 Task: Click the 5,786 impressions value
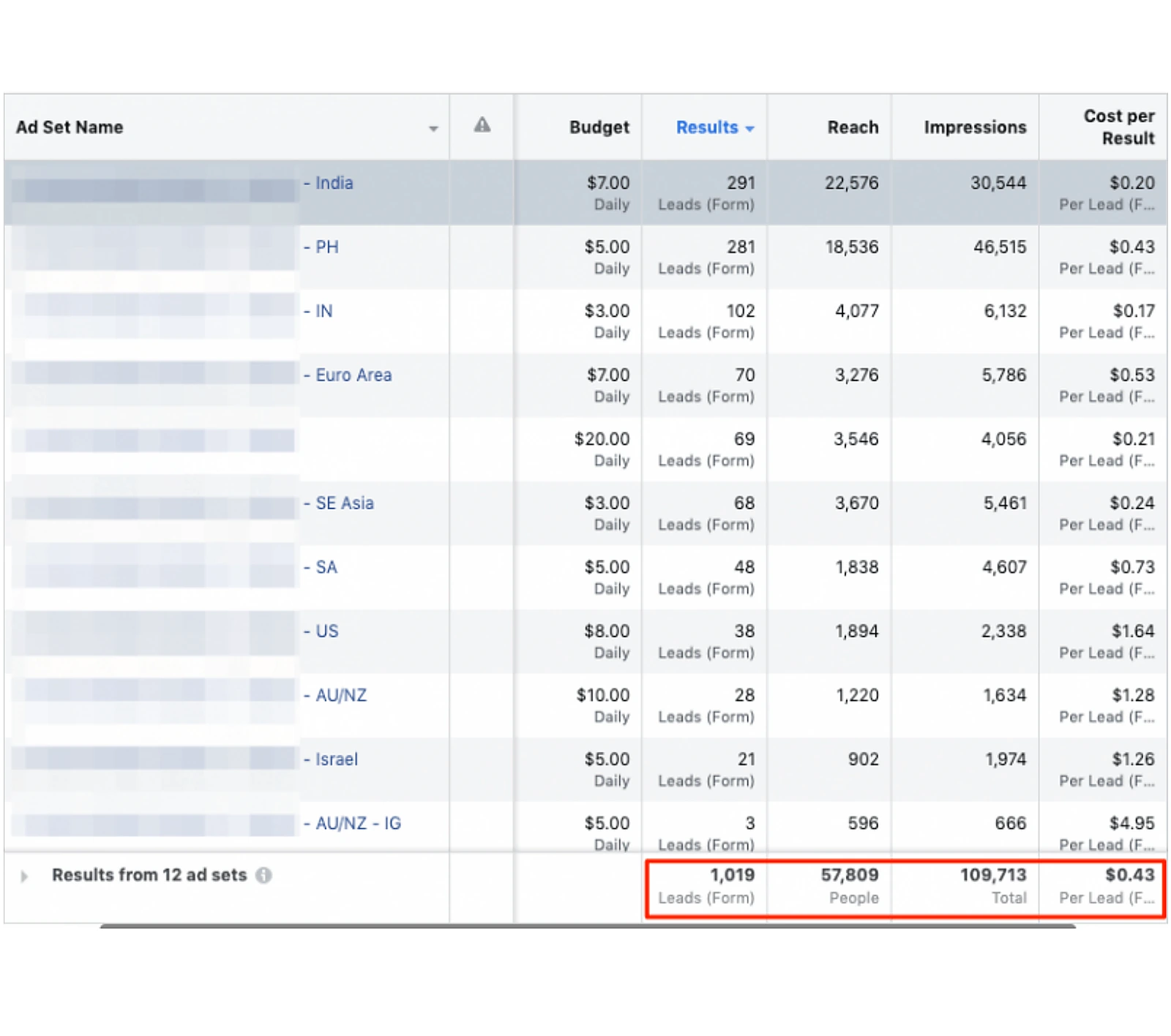(1004, 375)
